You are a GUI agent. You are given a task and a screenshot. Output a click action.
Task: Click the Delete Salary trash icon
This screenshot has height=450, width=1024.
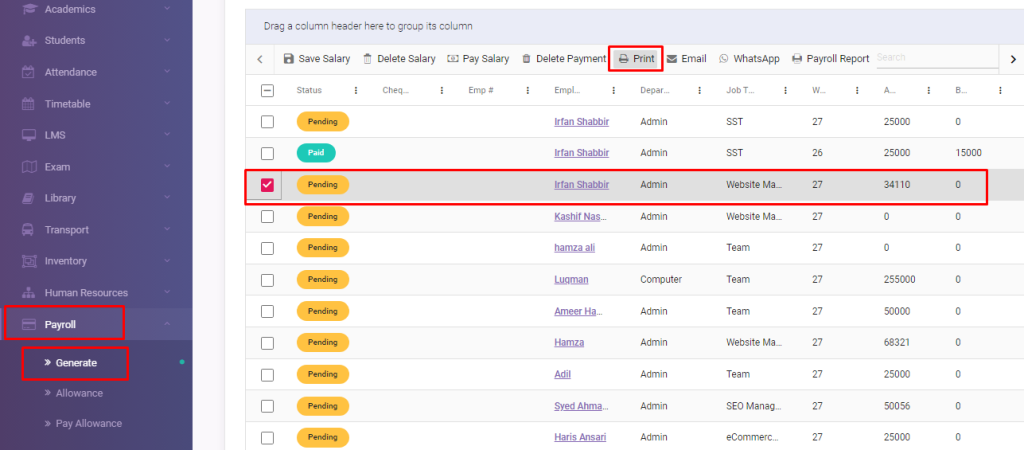(367, 59)
